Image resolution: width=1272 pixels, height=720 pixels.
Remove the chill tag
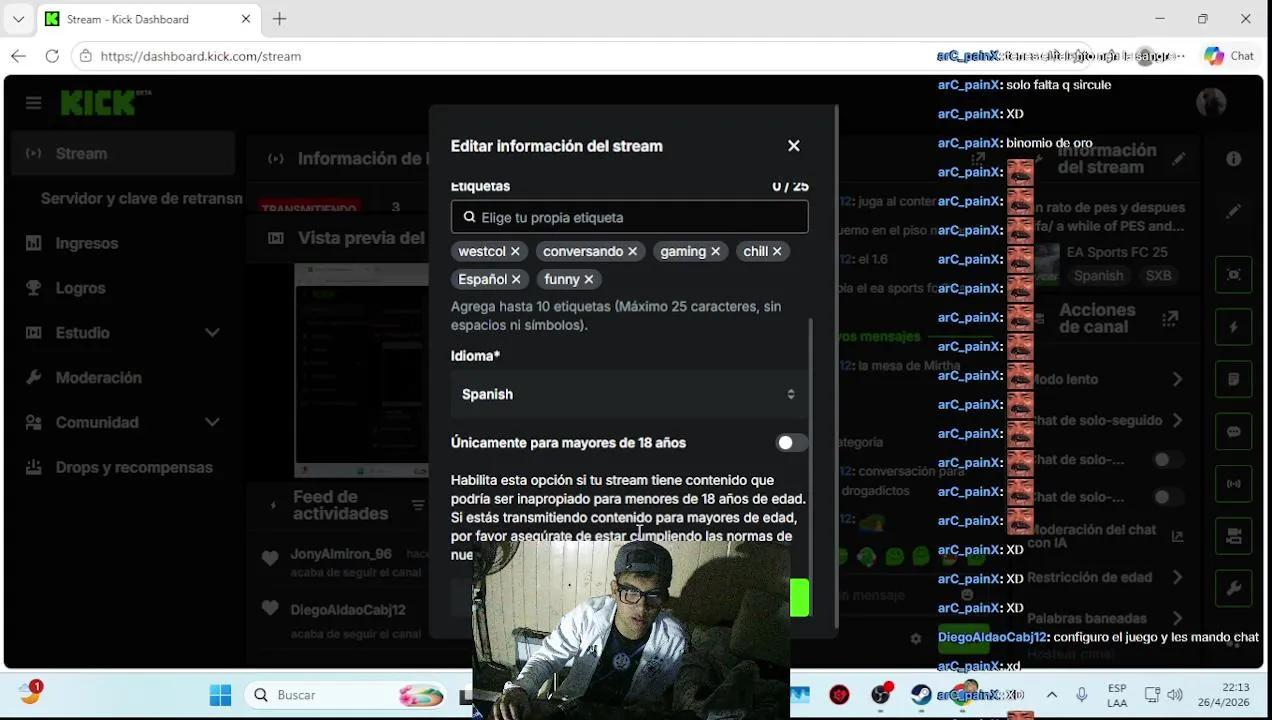tap(777, 252)
